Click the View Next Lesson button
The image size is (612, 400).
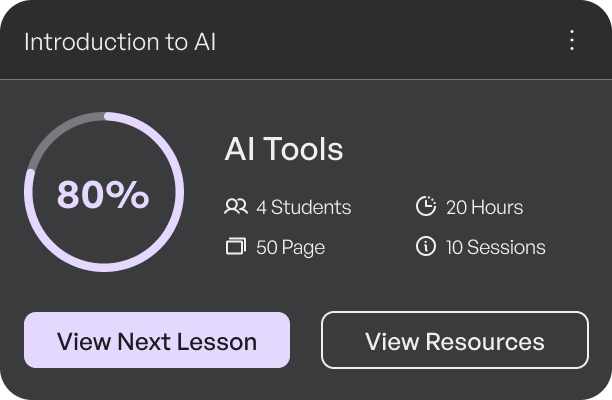(x=157, y=340)
